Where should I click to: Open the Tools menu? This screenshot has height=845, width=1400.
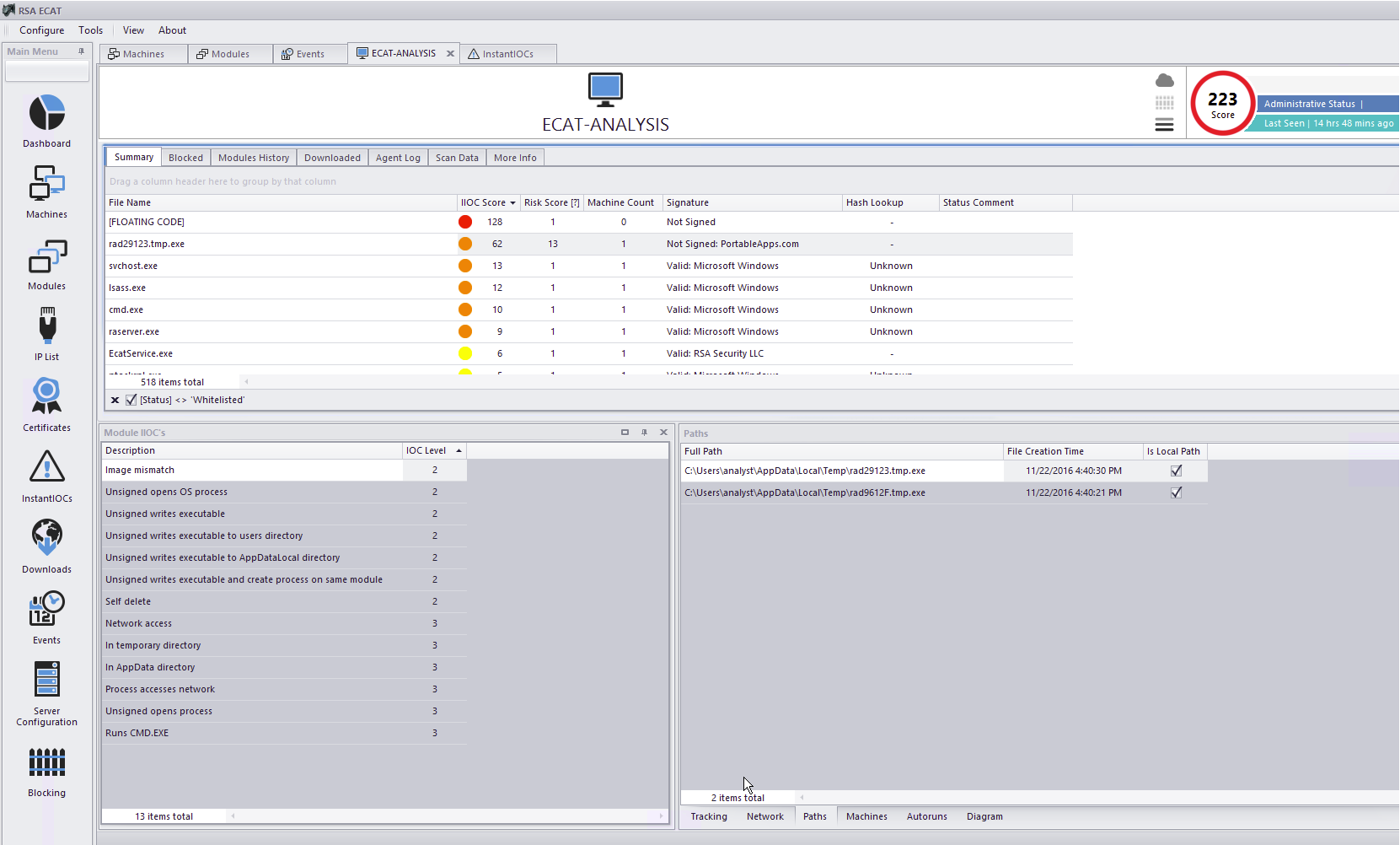[90, 30]
